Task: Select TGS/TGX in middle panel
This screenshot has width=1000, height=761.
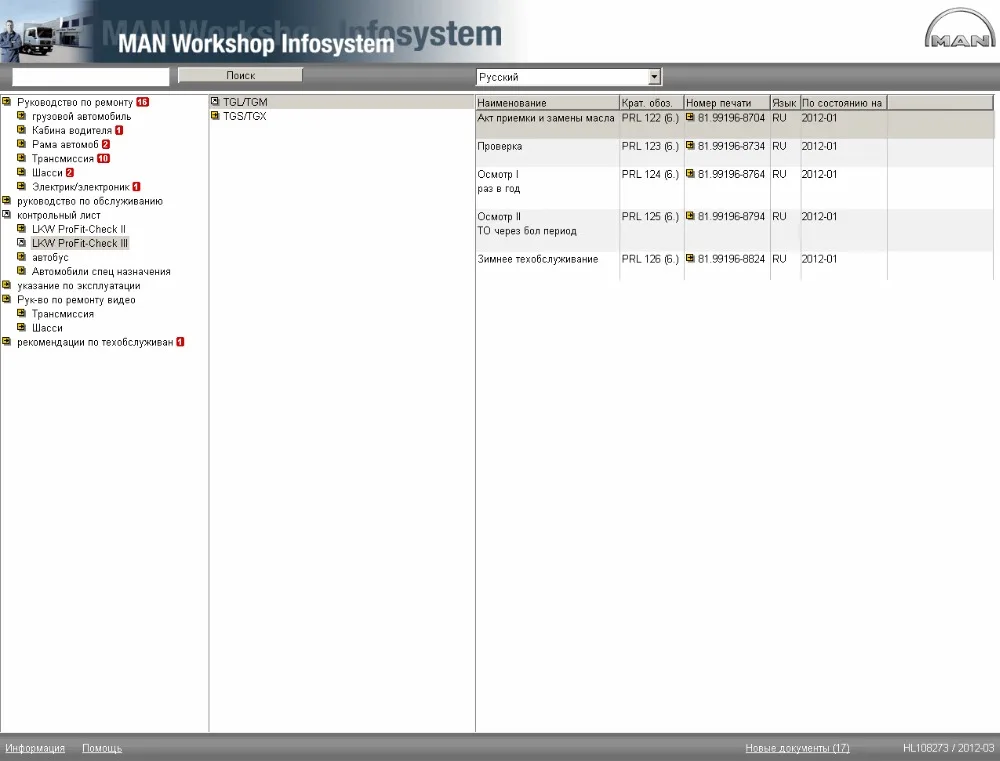Action: pyautogui.click(x=245, y=116)
